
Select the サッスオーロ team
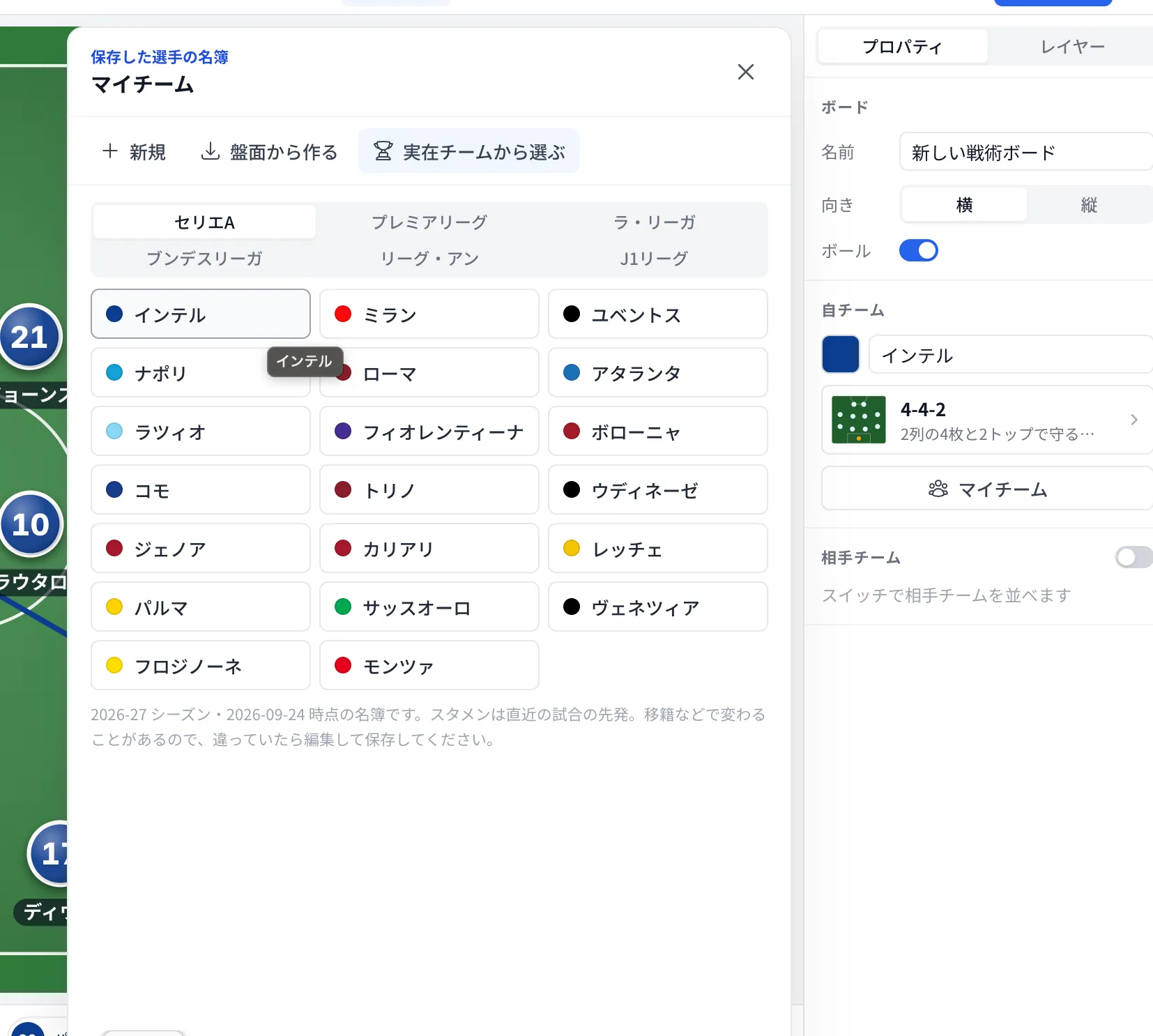pyautogui.click(x=429, y=607)
